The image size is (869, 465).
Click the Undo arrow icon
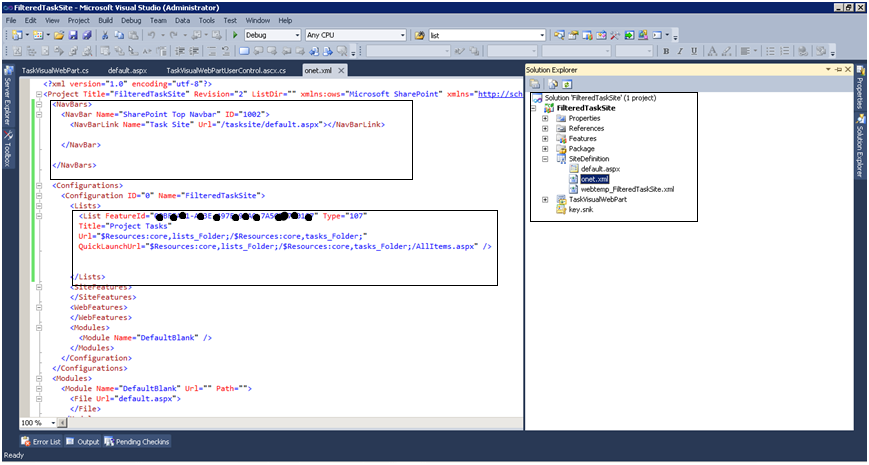(151, 35)
